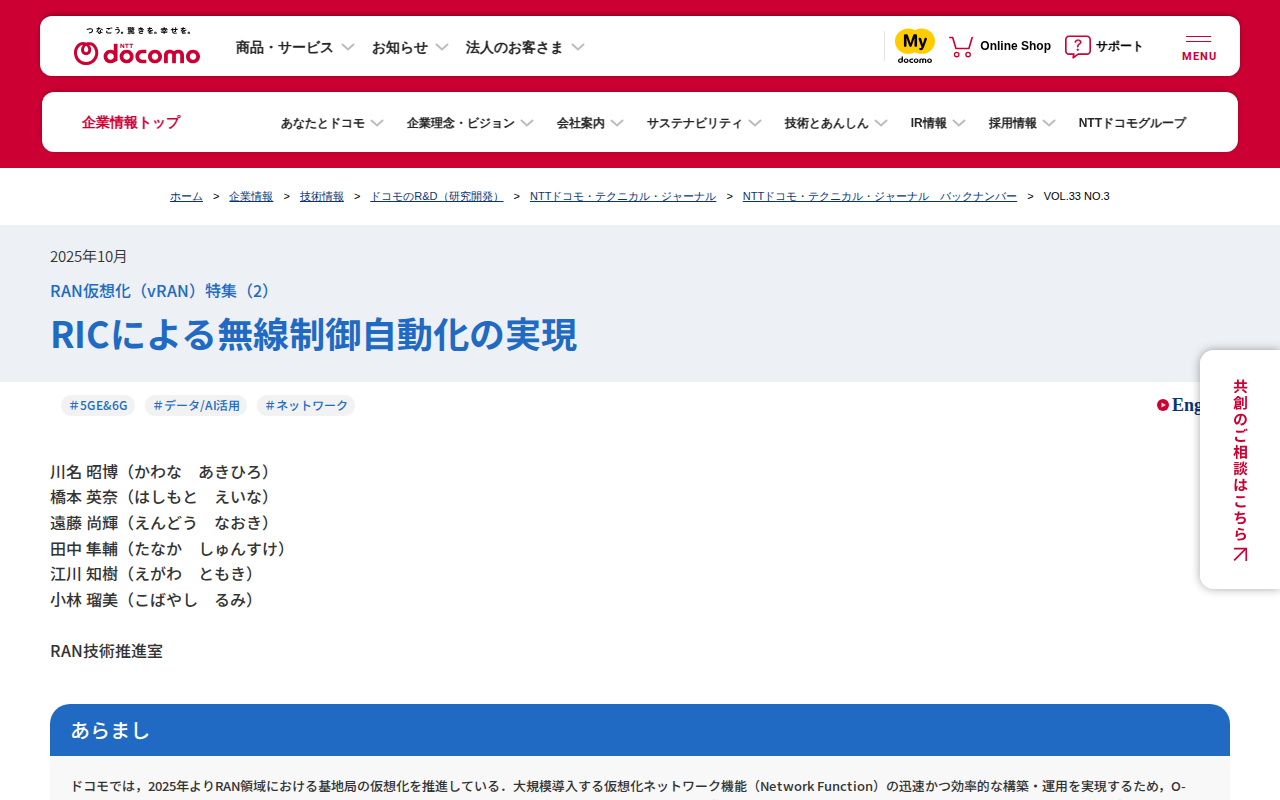Click the VOL.33 NO.3 breadcrumb text
Screen dimensions: 1280x800
coord(1077,196)
